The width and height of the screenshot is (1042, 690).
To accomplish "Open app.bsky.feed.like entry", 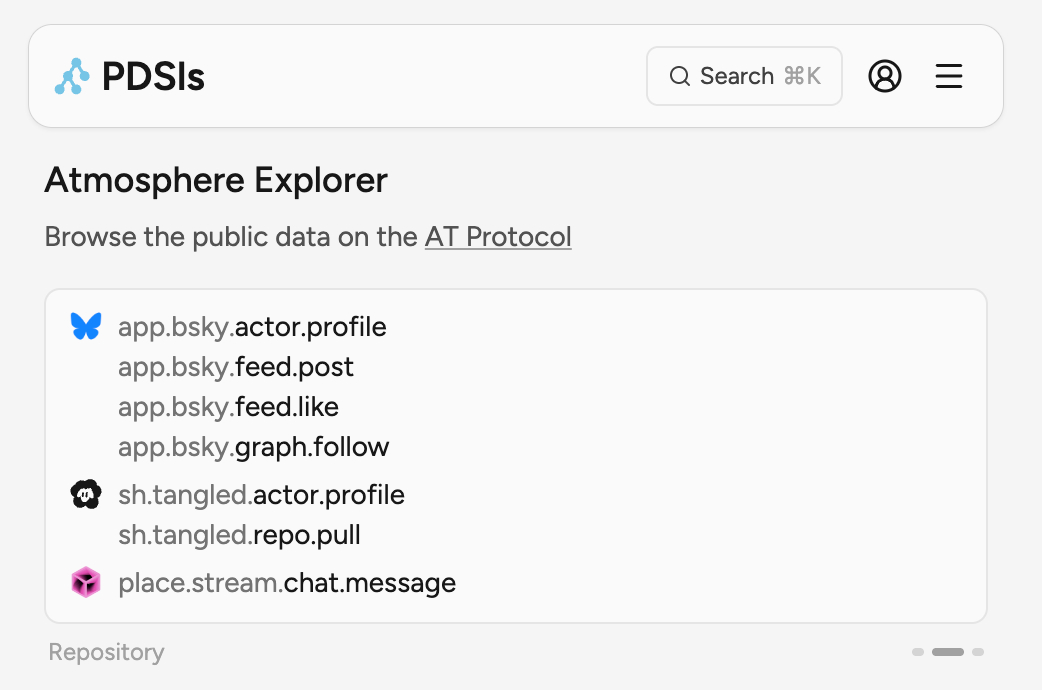I will (228, 407).
